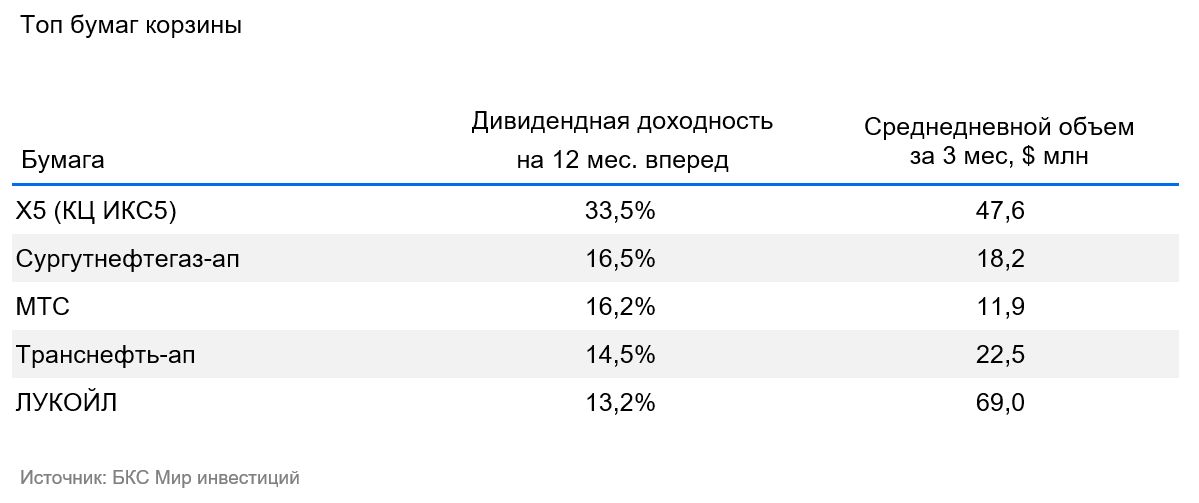Screen dimensions: 1199x503
Task: Select the 16,2% yield value
Action: (x=622, y=307)
